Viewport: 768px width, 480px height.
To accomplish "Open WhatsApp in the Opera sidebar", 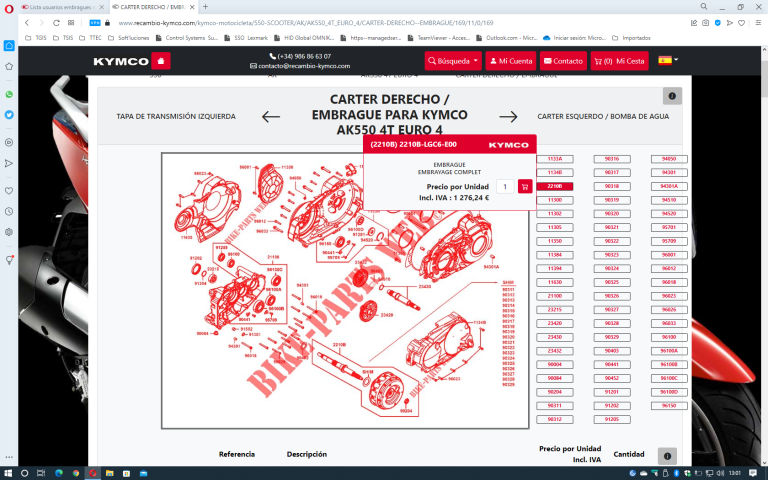I will pyautogui.click(x=9, y=94).
